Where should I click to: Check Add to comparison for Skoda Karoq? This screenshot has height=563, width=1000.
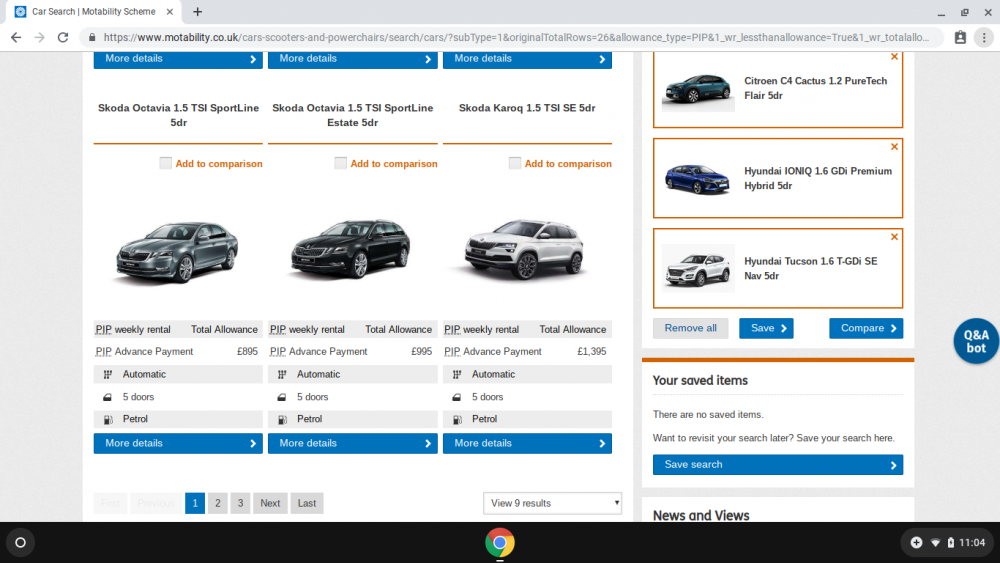pyautogui.click(x=515, y=163)
